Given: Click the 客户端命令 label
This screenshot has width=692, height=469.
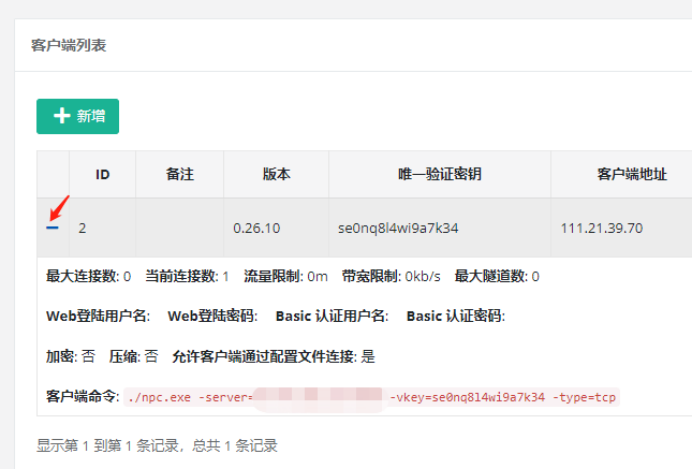Looking at the screenshot, I should click(83, 396).
